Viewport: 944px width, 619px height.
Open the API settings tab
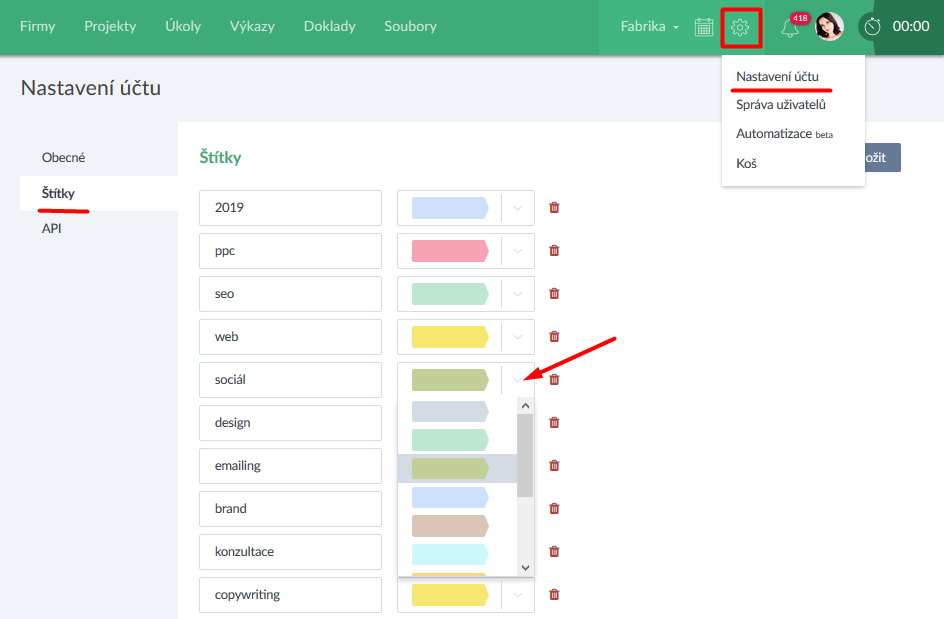[x=53, y=229]
